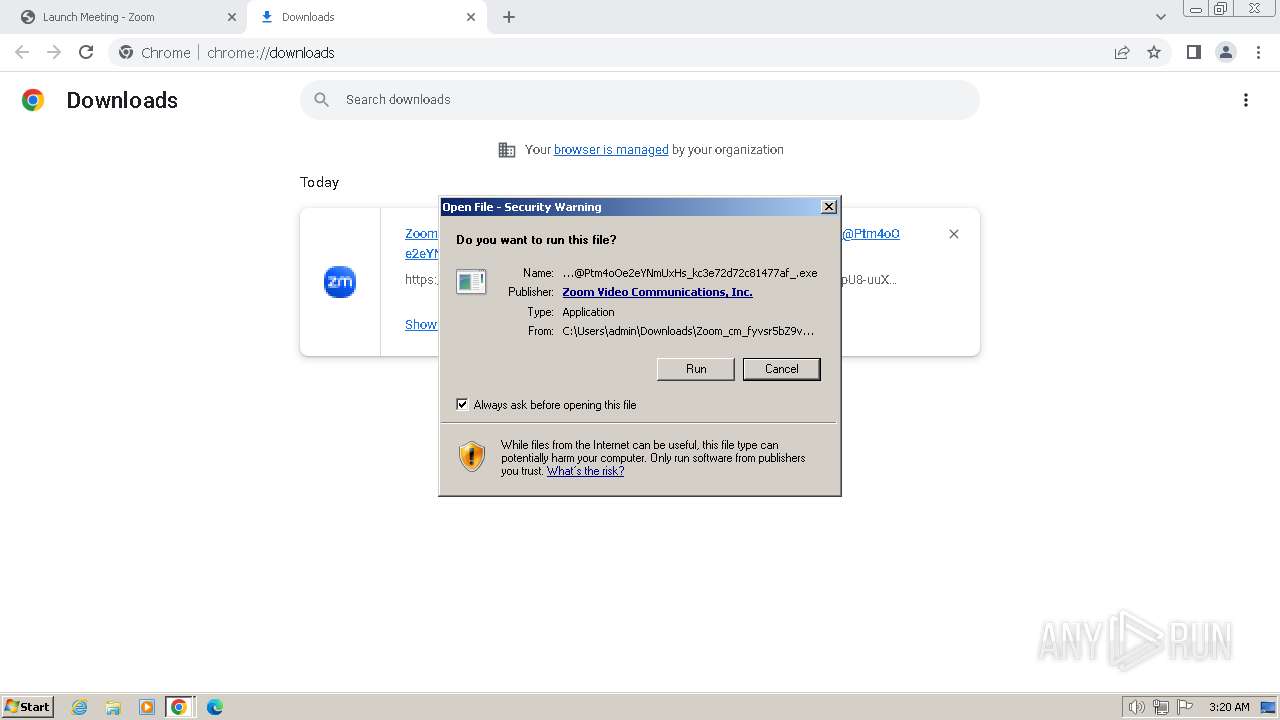The image size is (1280, 720).
Task: Open the Action Center flag icon
Action: 1185,707
